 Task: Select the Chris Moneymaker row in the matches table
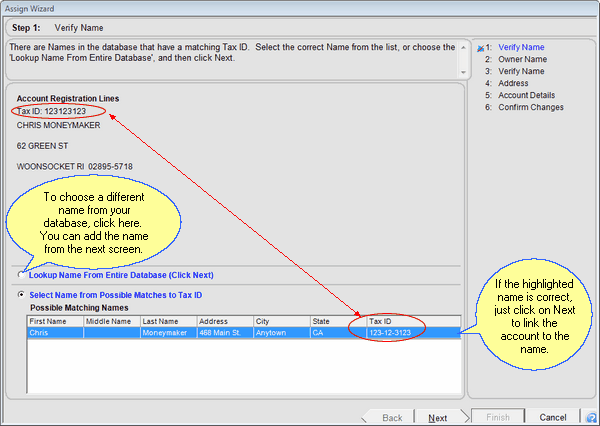pos(200,332)
